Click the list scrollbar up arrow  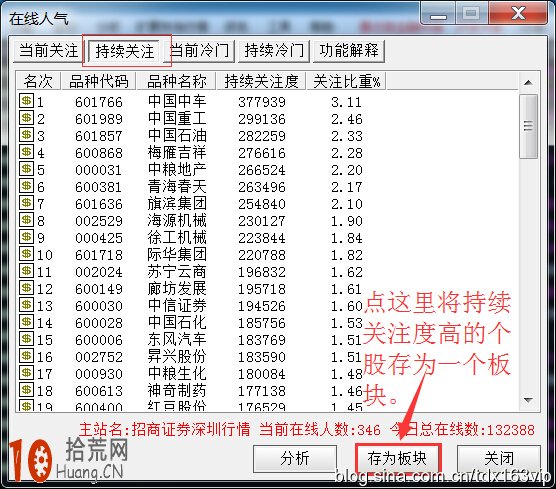point(528,83)
